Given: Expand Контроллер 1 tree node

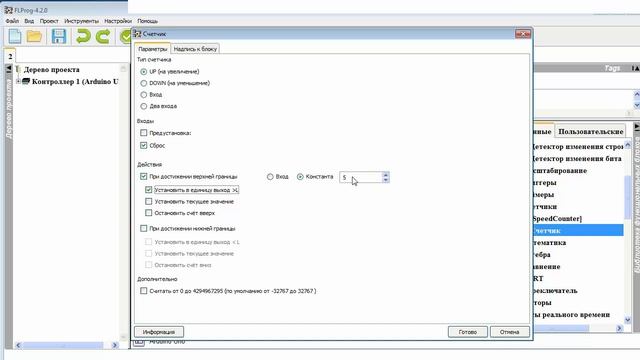Looking at the screenshot, I should pyautogui.click(x=18, y=82).
